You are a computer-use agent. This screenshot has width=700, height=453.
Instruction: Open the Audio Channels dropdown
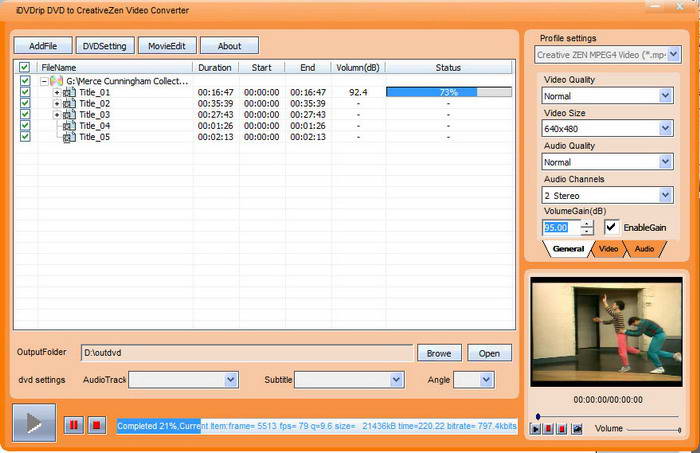pyautogui.click(x=666, y=195)
